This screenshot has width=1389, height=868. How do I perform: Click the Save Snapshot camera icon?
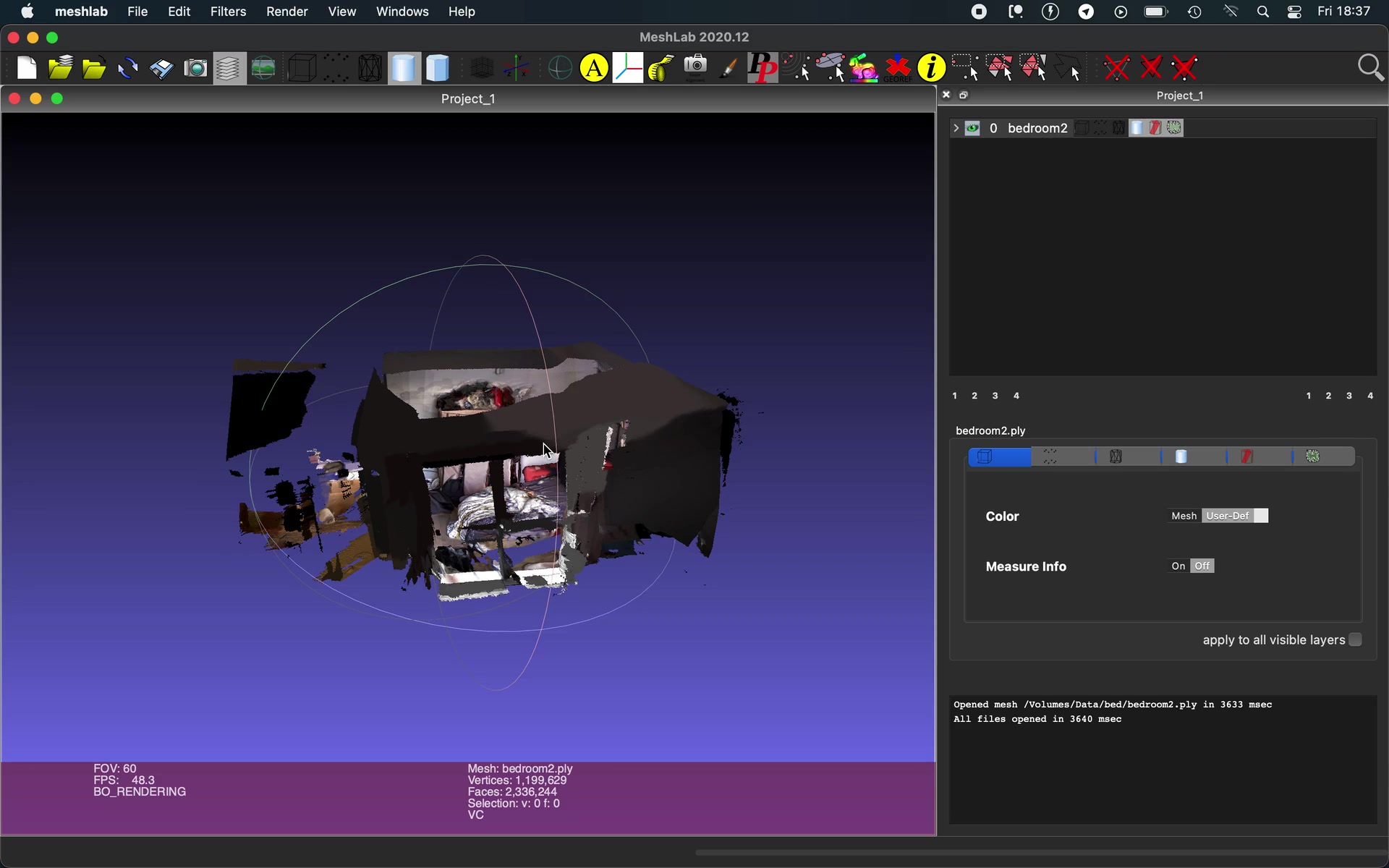(195, 69)
